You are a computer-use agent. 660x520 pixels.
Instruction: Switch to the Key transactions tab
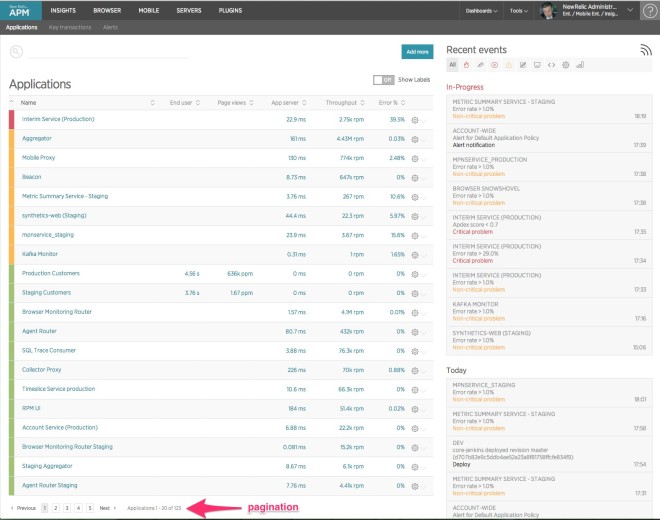pos(70,27)
